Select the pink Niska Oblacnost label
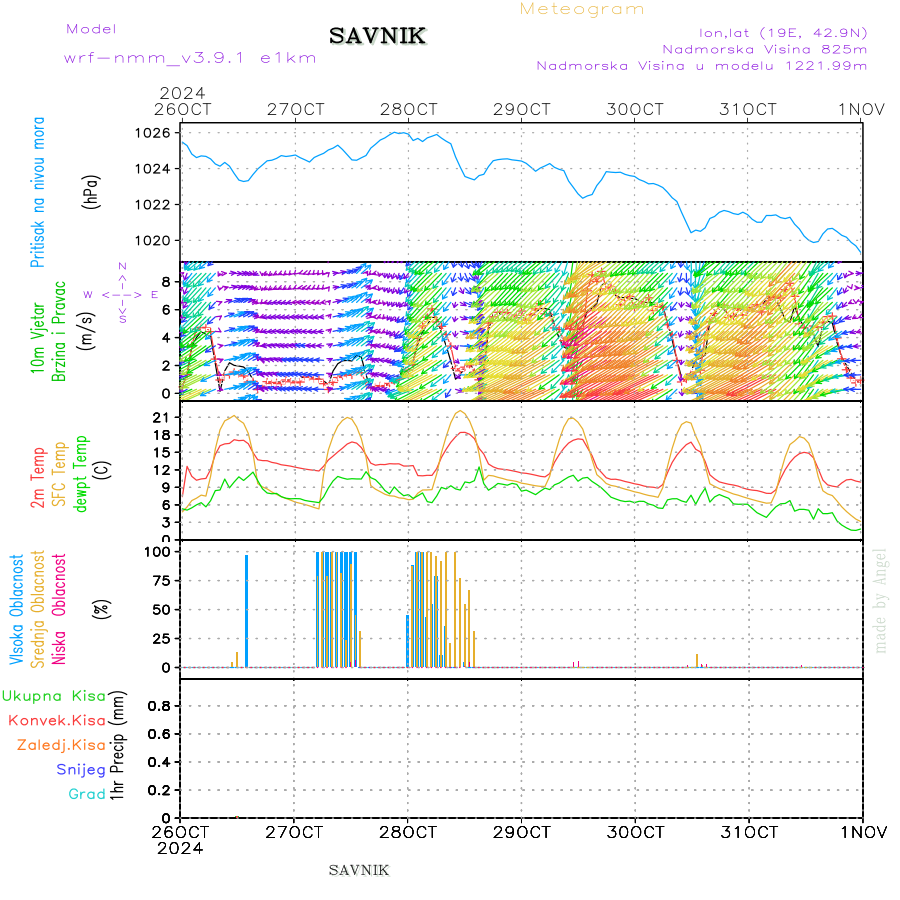900x900 pixels. [59, 610]
